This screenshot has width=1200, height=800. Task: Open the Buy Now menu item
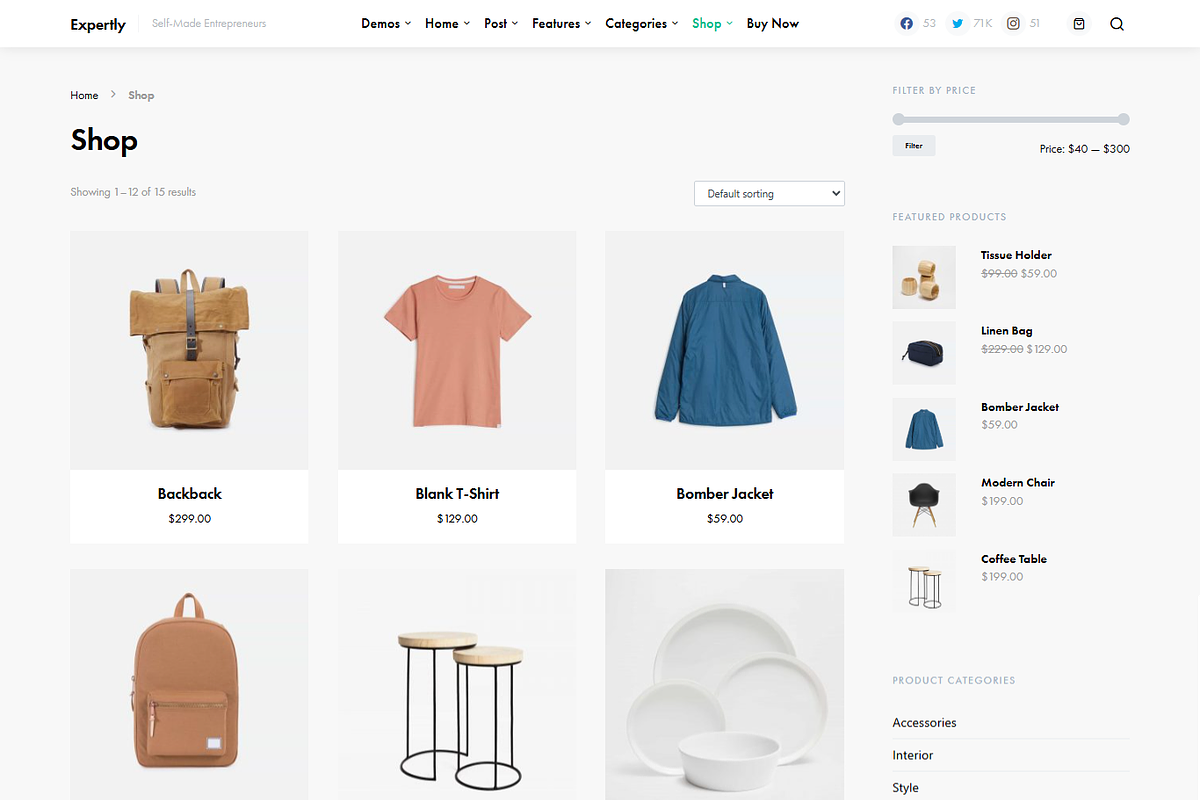[773, 23]
